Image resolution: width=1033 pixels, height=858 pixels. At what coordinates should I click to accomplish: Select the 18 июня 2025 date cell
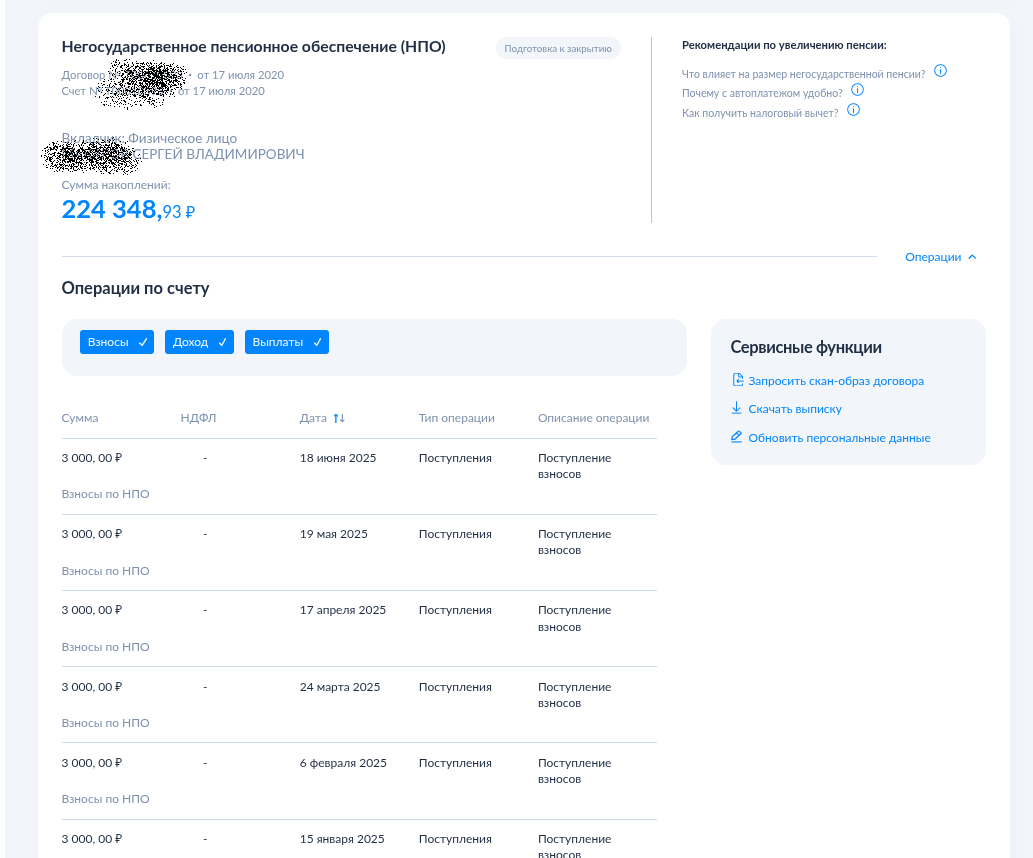tap(338, 458)
